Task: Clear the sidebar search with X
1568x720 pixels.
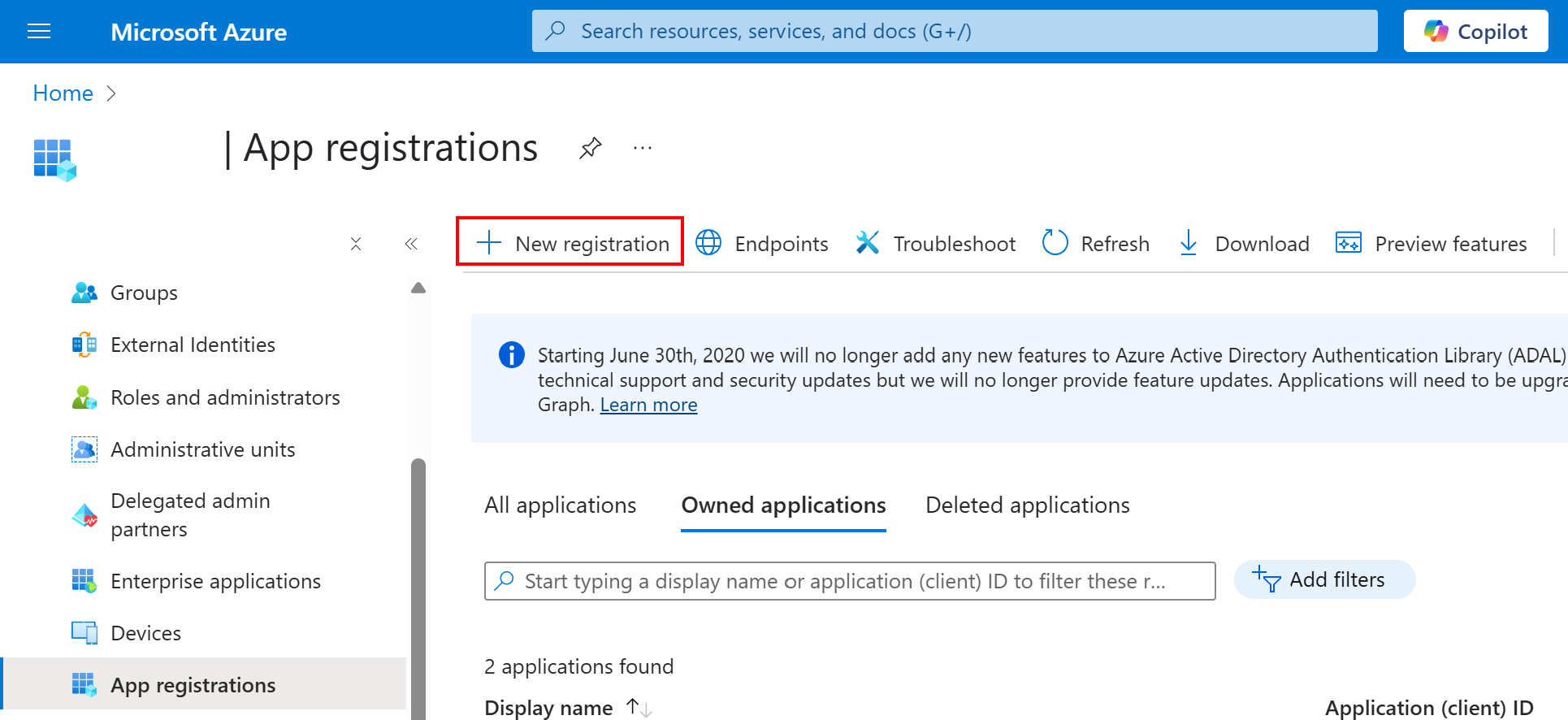Action: [356, 244]
